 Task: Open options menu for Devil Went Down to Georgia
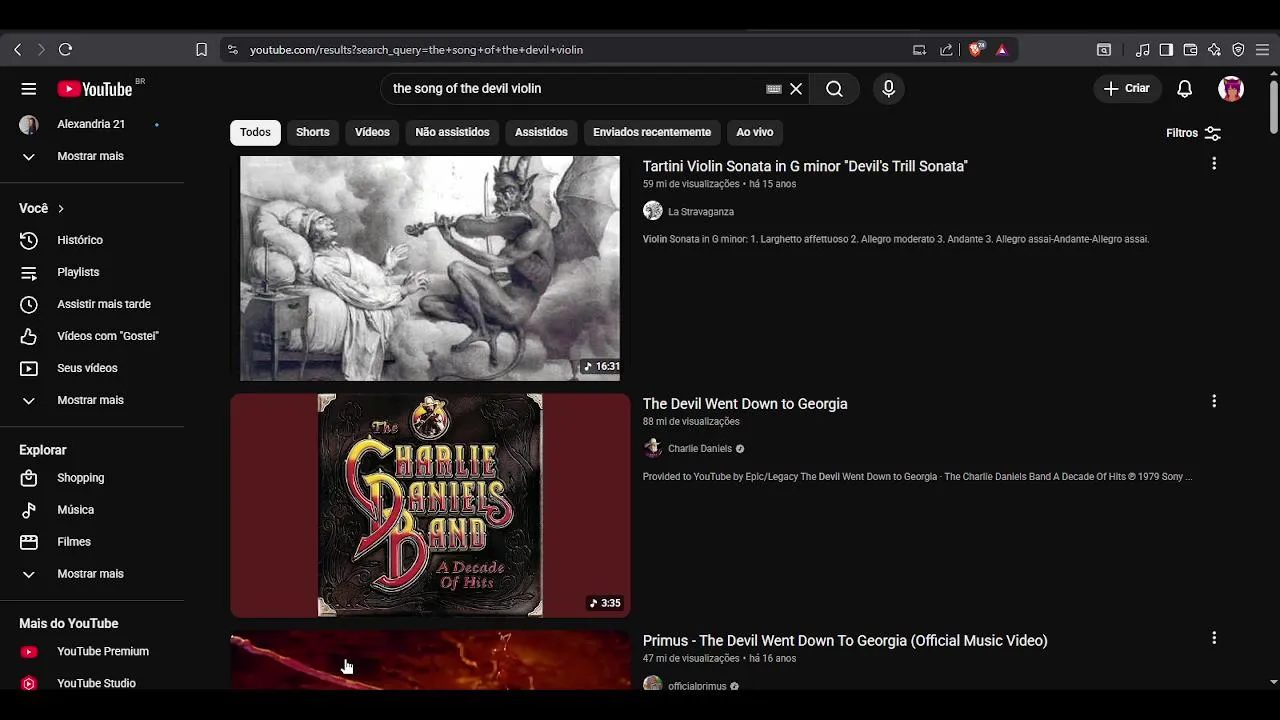(x=1214, y=401)
